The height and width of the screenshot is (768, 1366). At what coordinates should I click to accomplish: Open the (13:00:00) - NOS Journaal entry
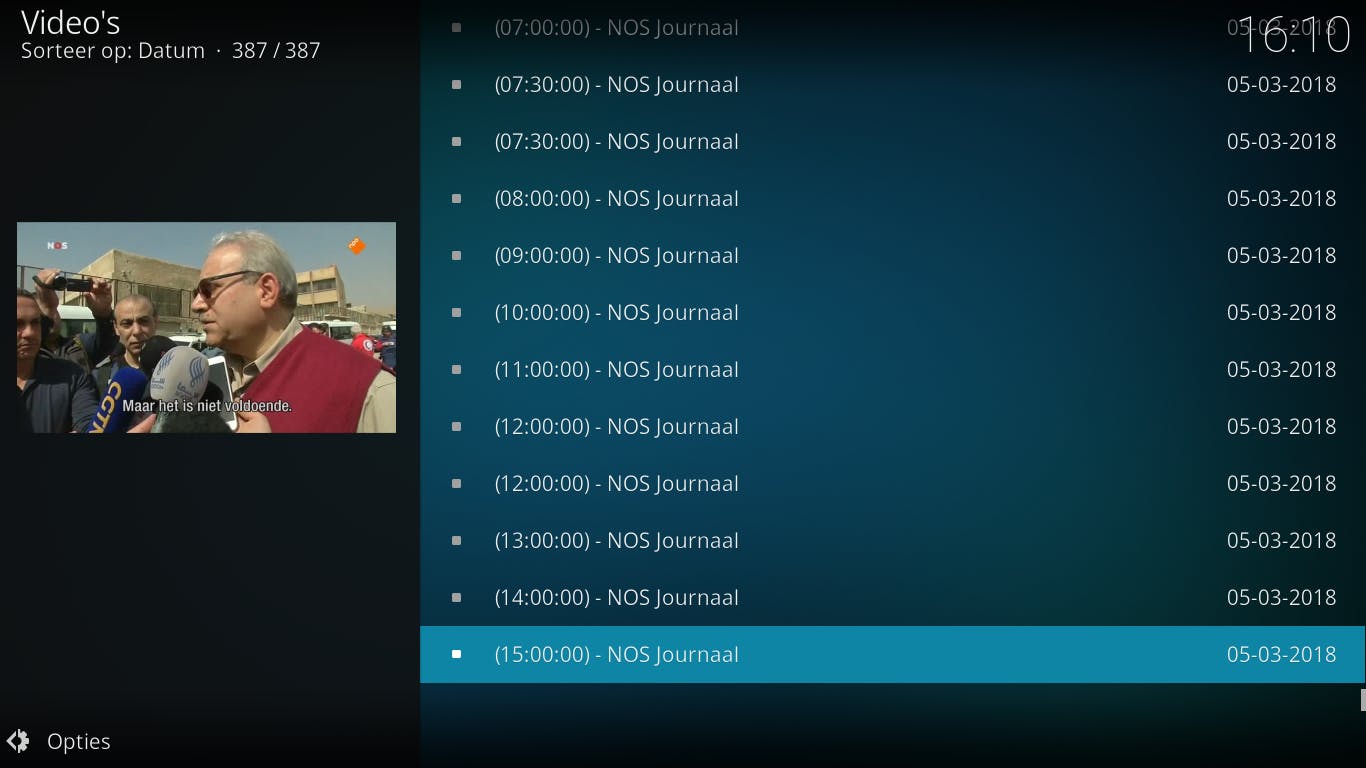[892, 540]
